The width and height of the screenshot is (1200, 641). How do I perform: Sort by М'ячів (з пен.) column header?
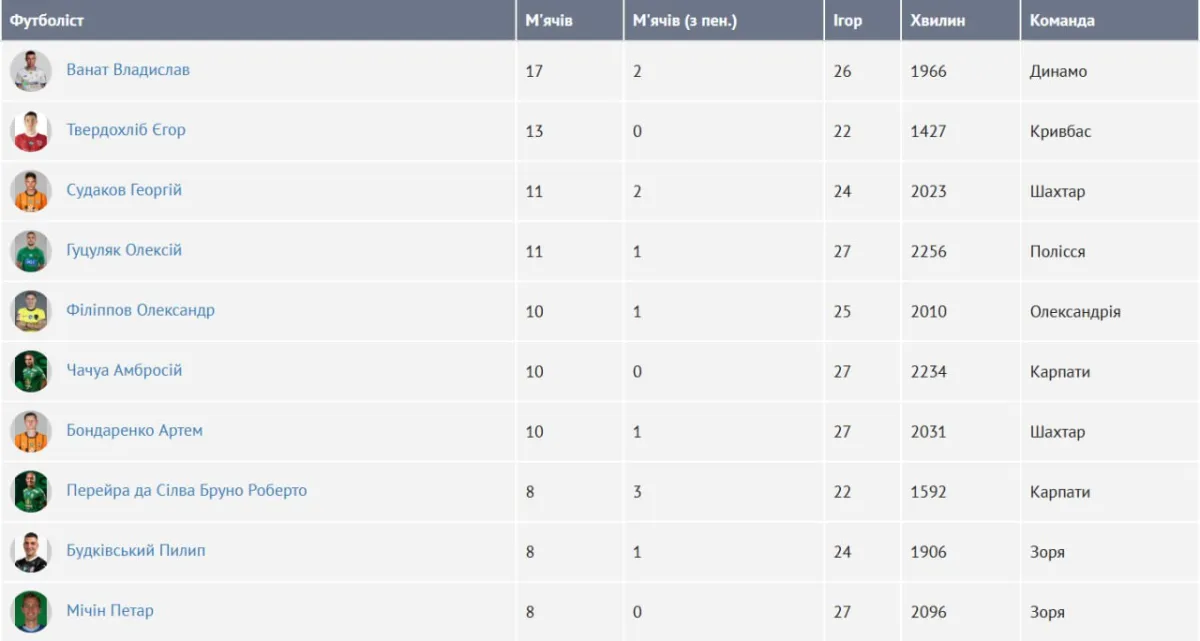click(724, 20)
